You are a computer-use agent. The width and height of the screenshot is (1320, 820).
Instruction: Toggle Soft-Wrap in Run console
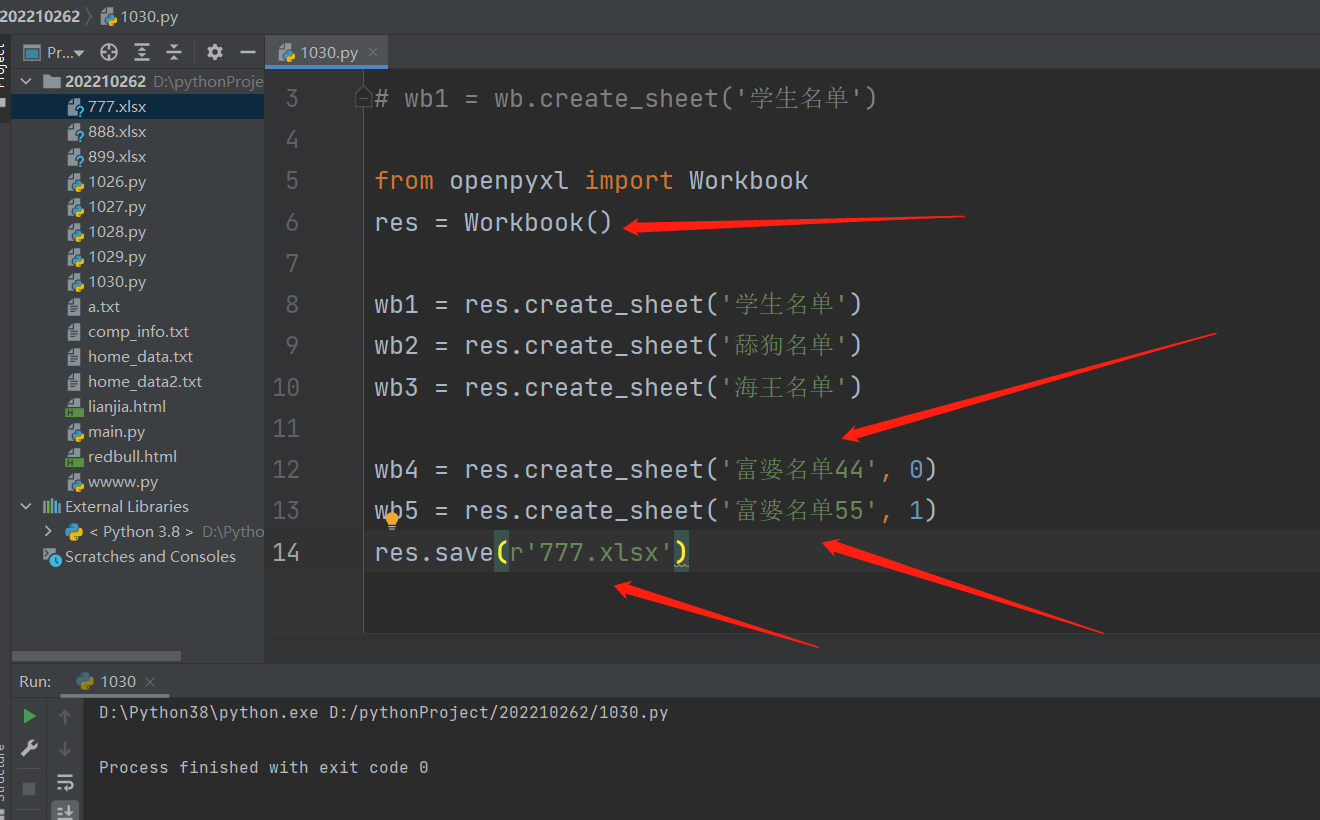click(65, 781)
